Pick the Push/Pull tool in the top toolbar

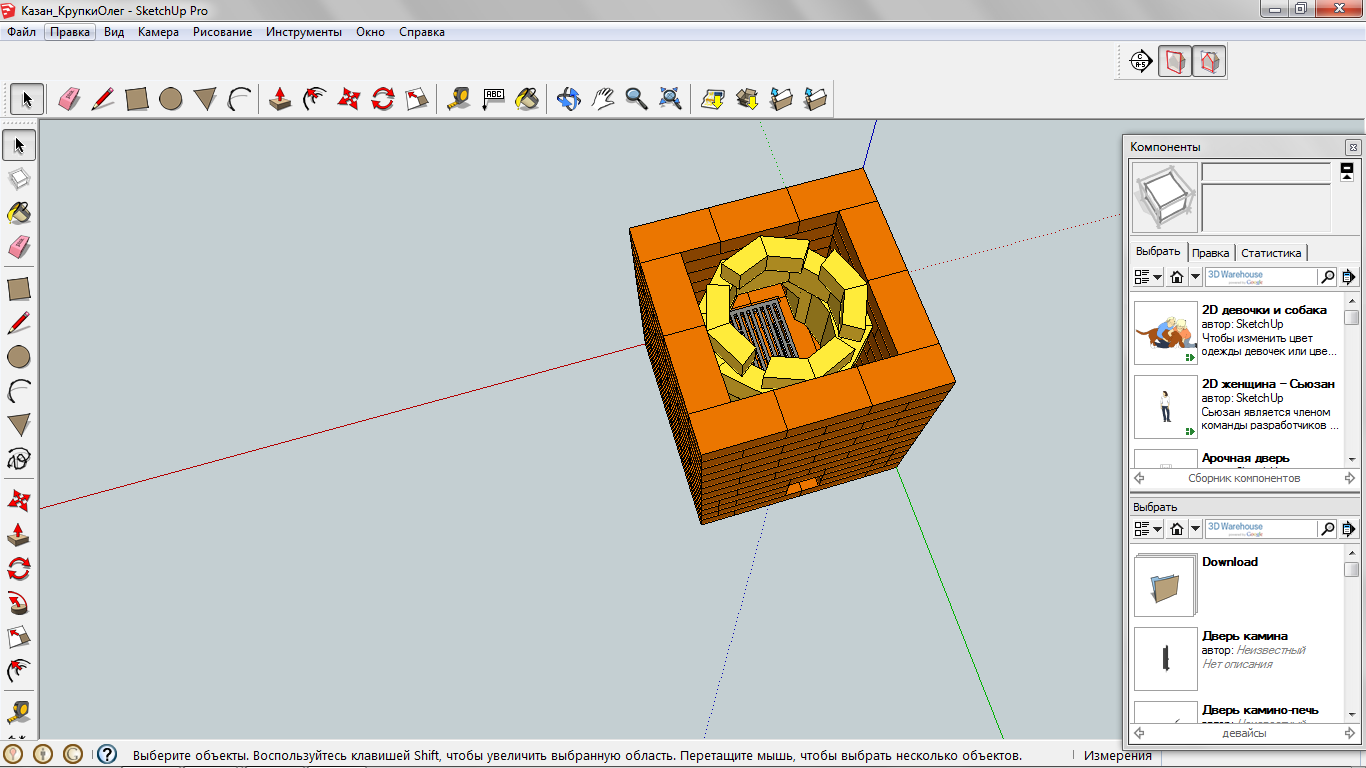[x=281, y=98]
